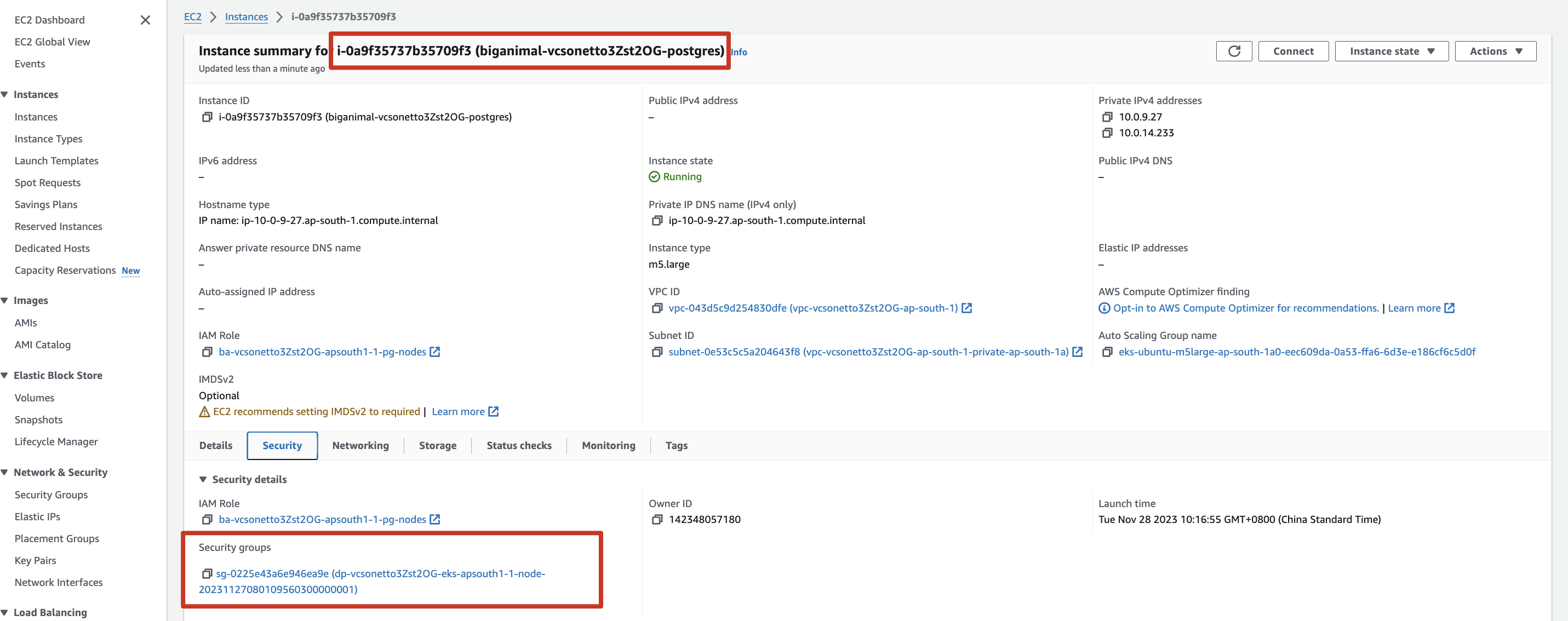Open the summary IAM Role external link icon

tap(434, 352)
